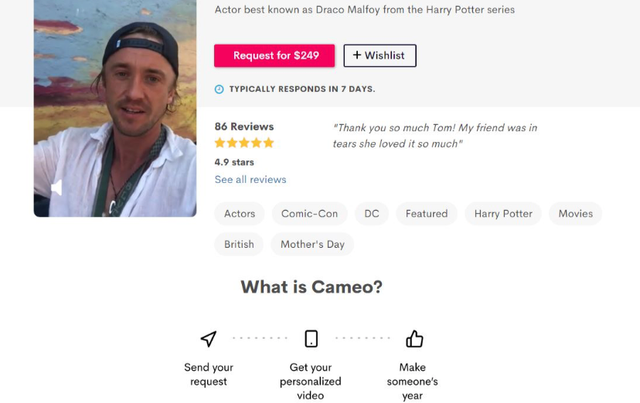Open the See all reviews link
Viewport: 640px width, 403px height.
point(250,180)
